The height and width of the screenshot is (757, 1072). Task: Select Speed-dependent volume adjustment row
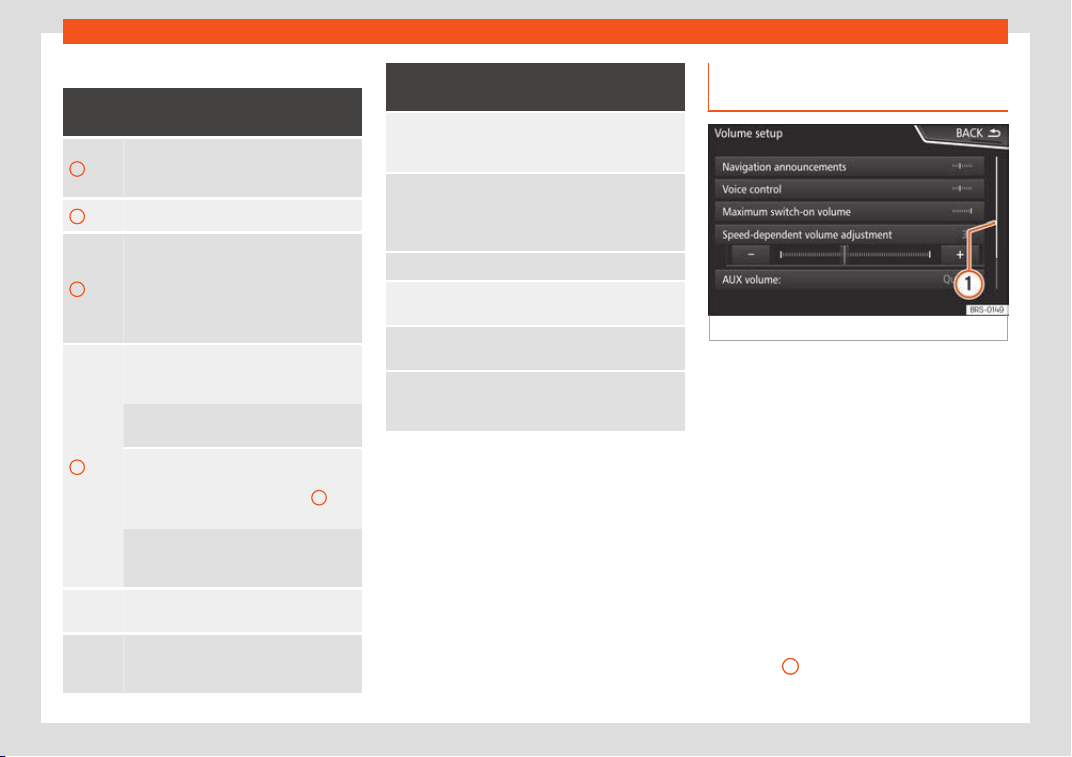(849, 234)
